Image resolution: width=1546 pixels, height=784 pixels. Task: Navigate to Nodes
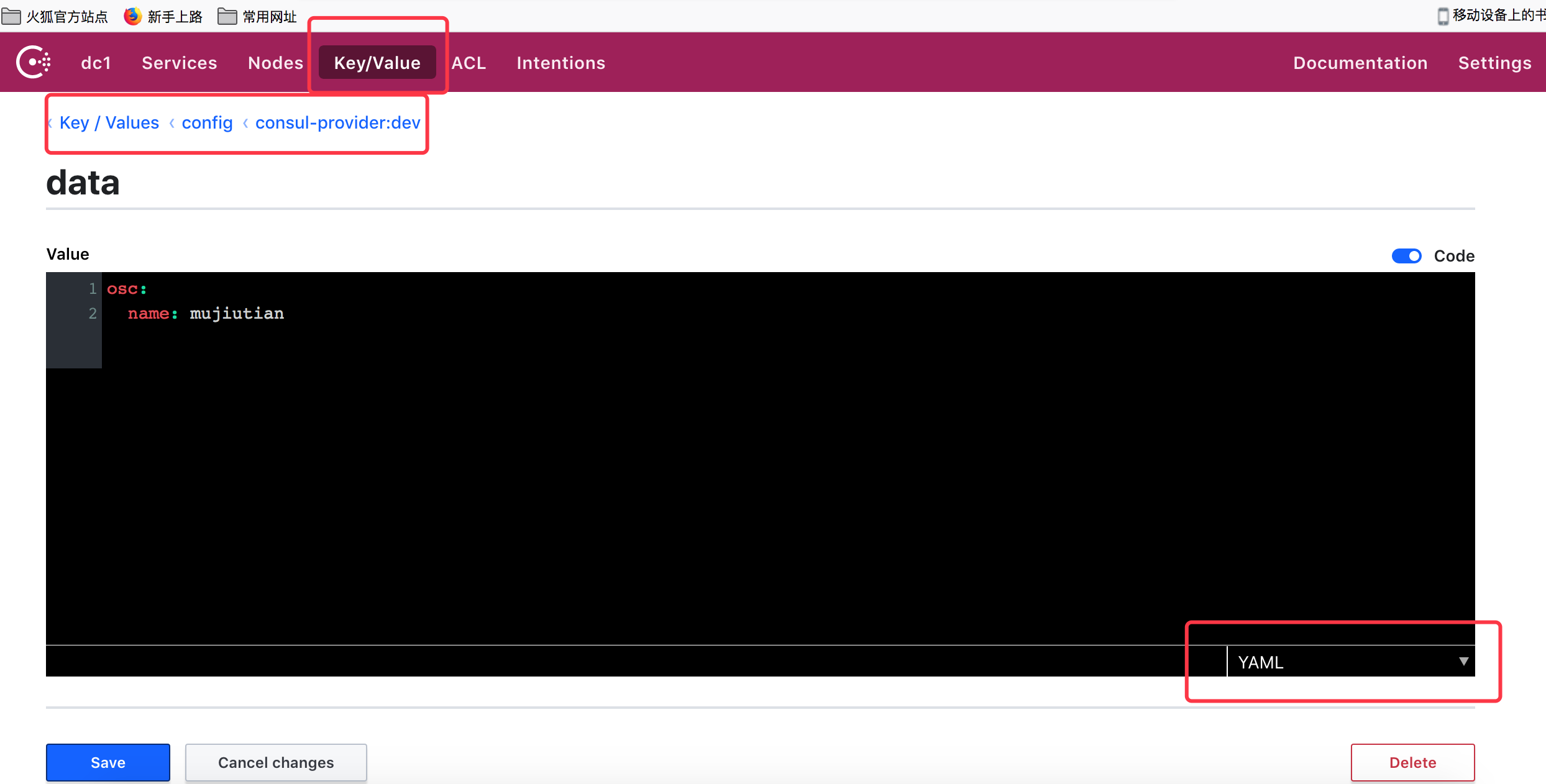click(275, 62)
